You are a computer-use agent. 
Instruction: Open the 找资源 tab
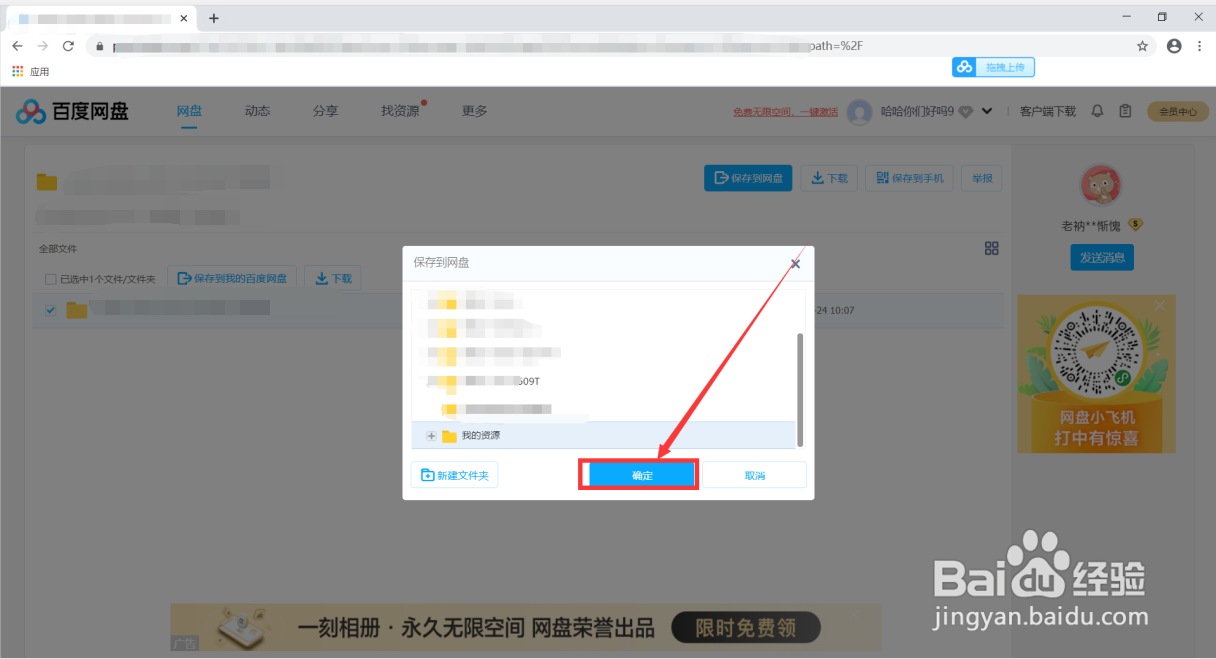(400, 111)
